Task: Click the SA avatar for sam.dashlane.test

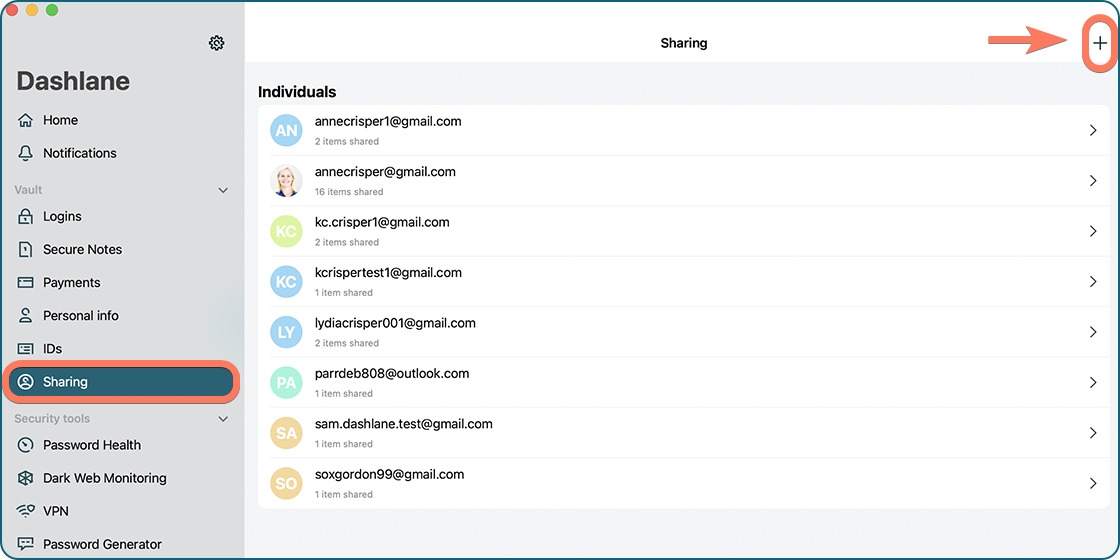Action: click(x=286, y=433)
